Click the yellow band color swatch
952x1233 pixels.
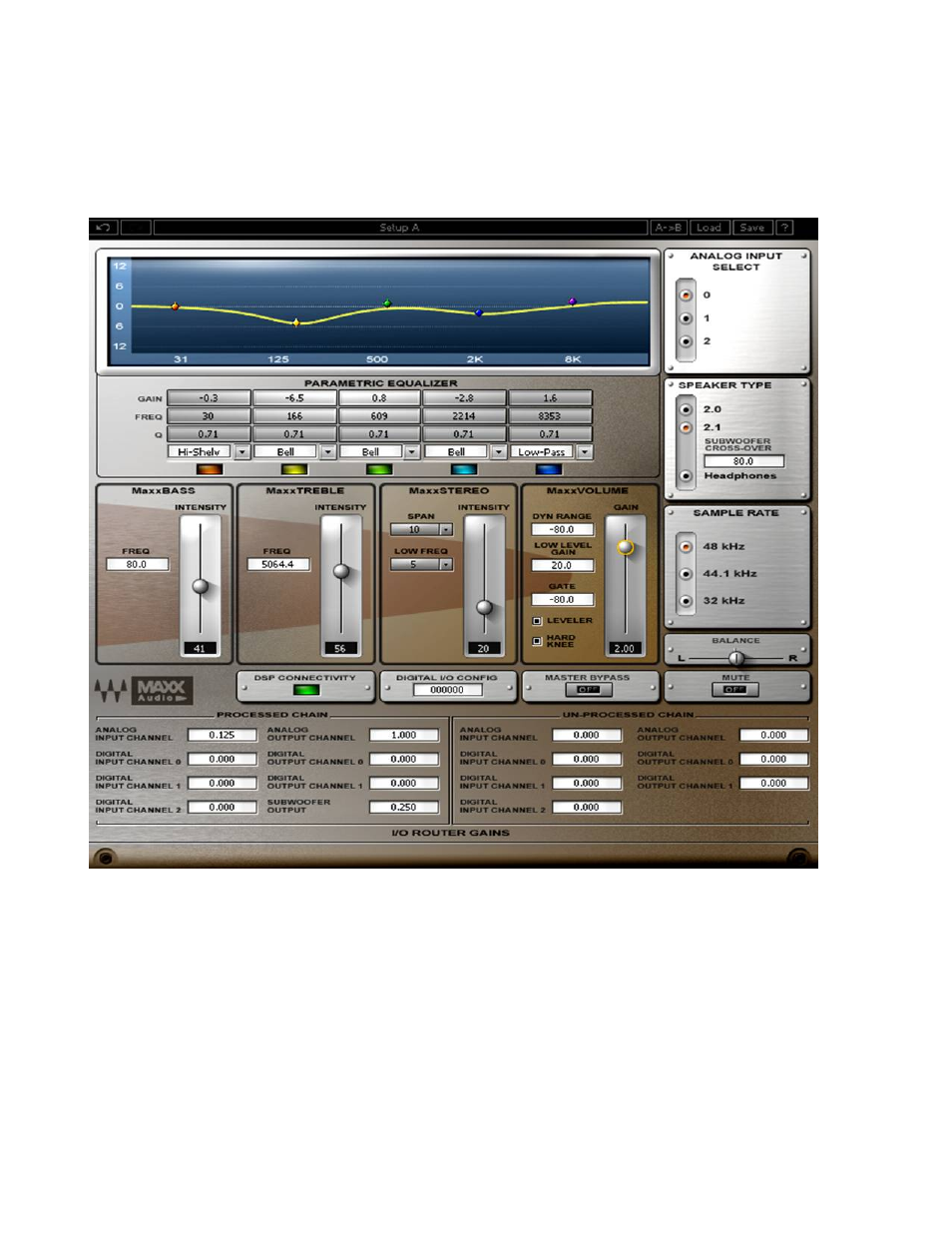(294, 469)
